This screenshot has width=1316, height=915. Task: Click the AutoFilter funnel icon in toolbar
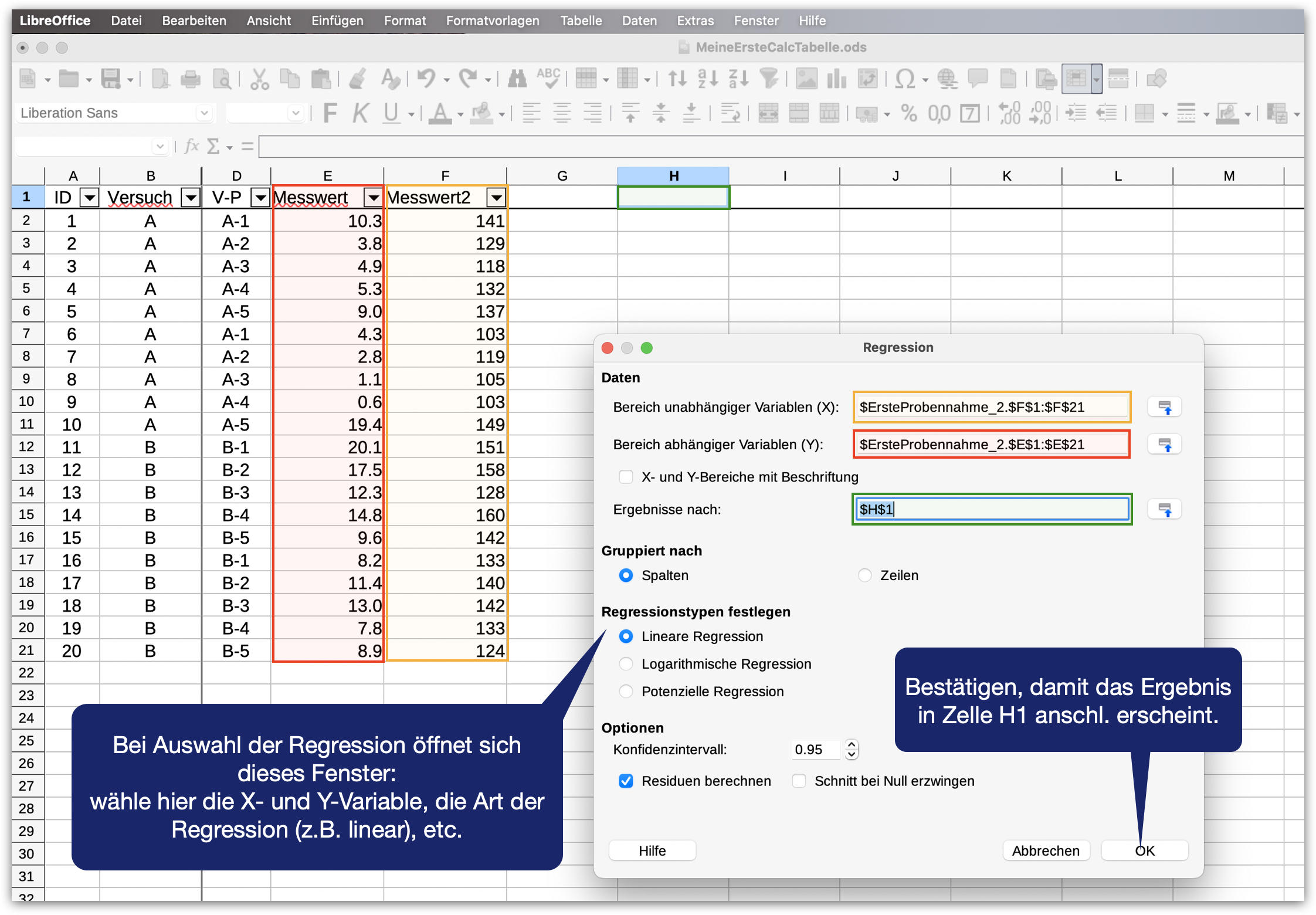click(x=769, y=79)
